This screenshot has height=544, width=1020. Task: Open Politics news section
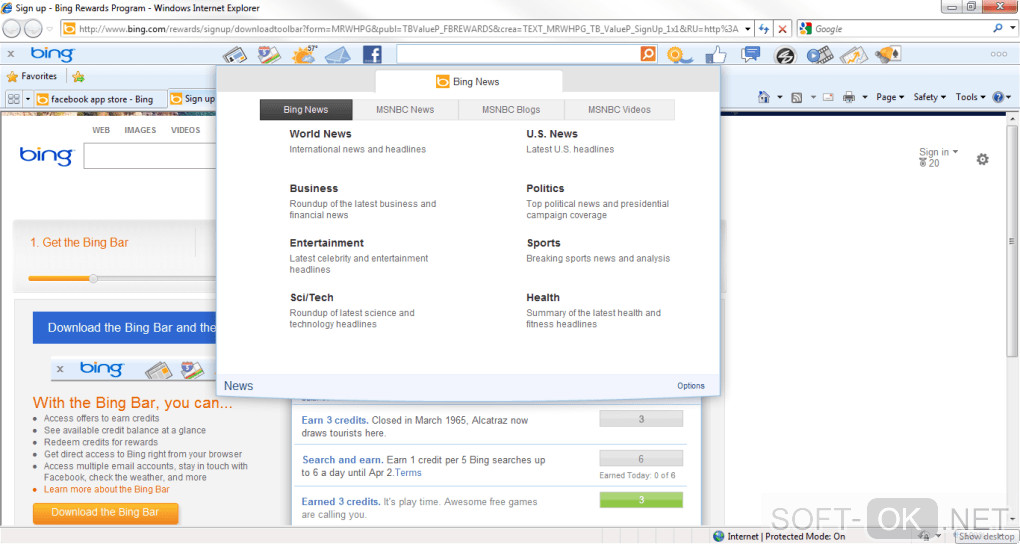[545, 188]
